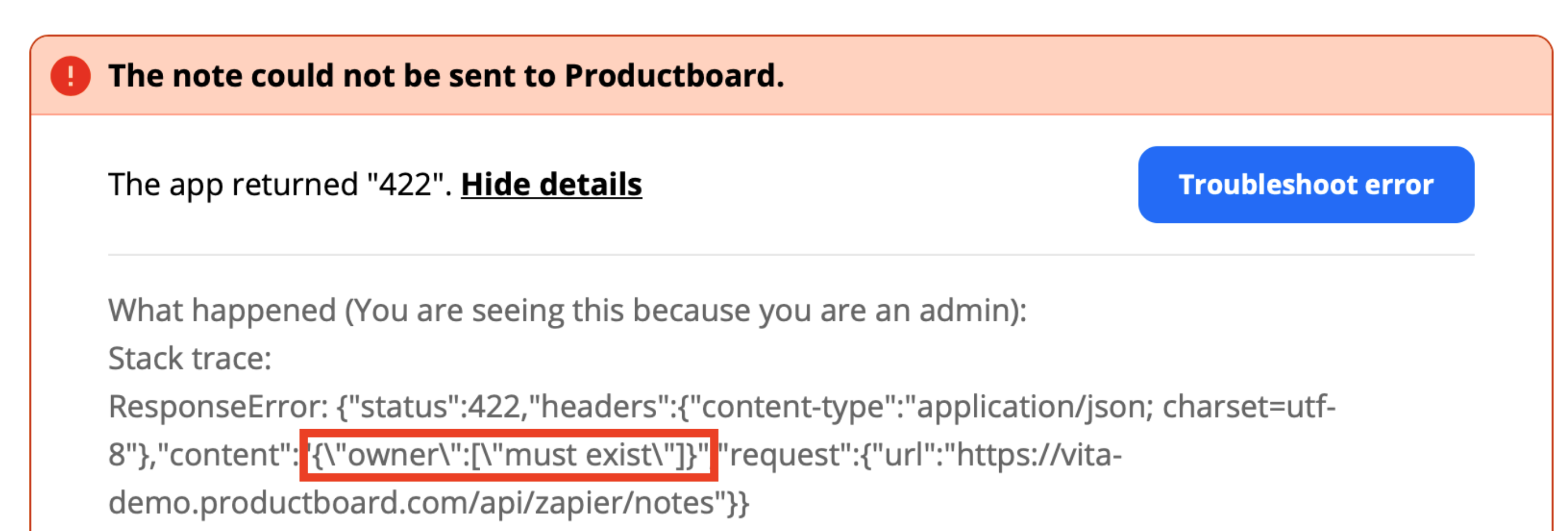Click the application/json charset text
1568x531 pixels.
point(1126,407)
